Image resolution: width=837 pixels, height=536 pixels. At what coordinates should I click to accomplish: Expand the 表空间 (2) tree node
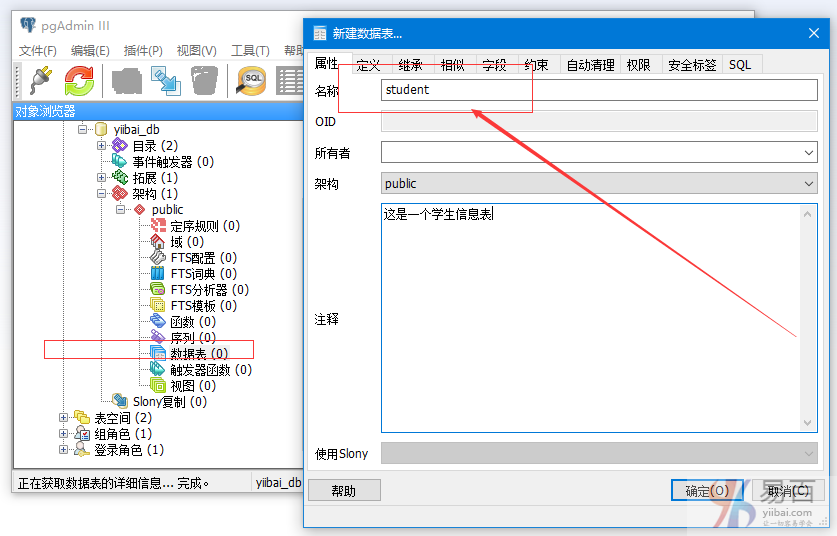64,417
